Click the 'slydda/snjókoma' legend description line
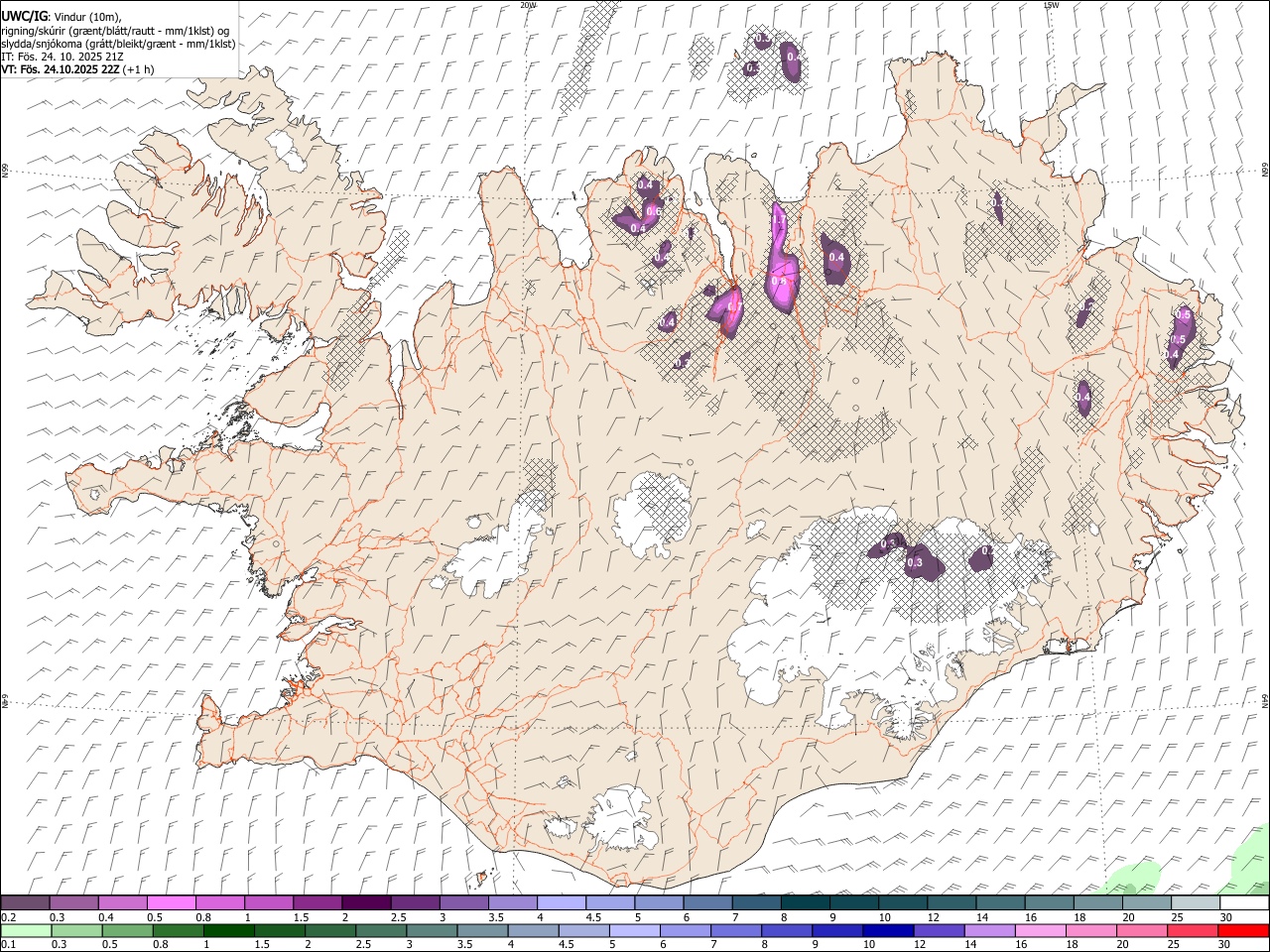 click(118, 44)
